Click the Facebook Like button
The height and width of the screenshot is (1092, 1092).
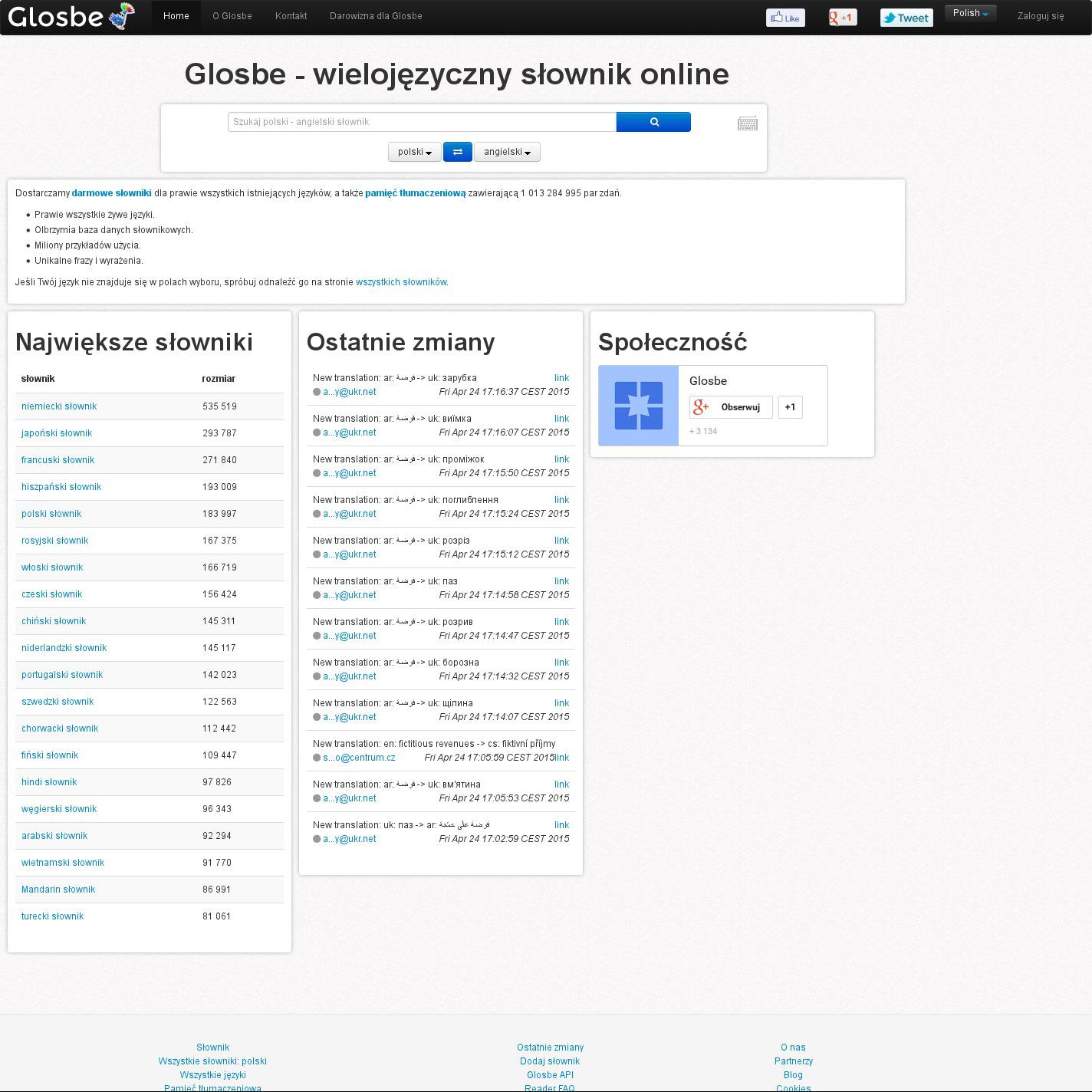pyautogui.click(x=785, y=18)
